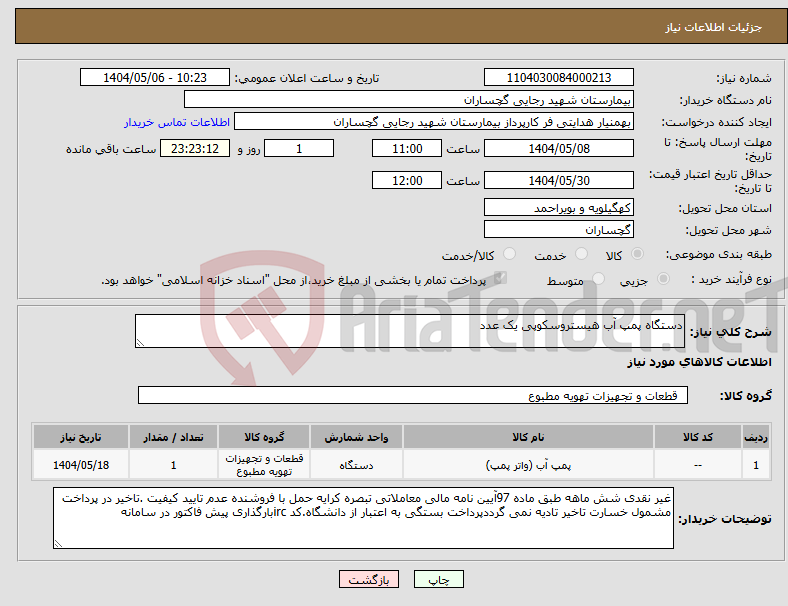788x606 pixels.
Task: Select the جزیی purchase type radio
Action: coord(663,279)
